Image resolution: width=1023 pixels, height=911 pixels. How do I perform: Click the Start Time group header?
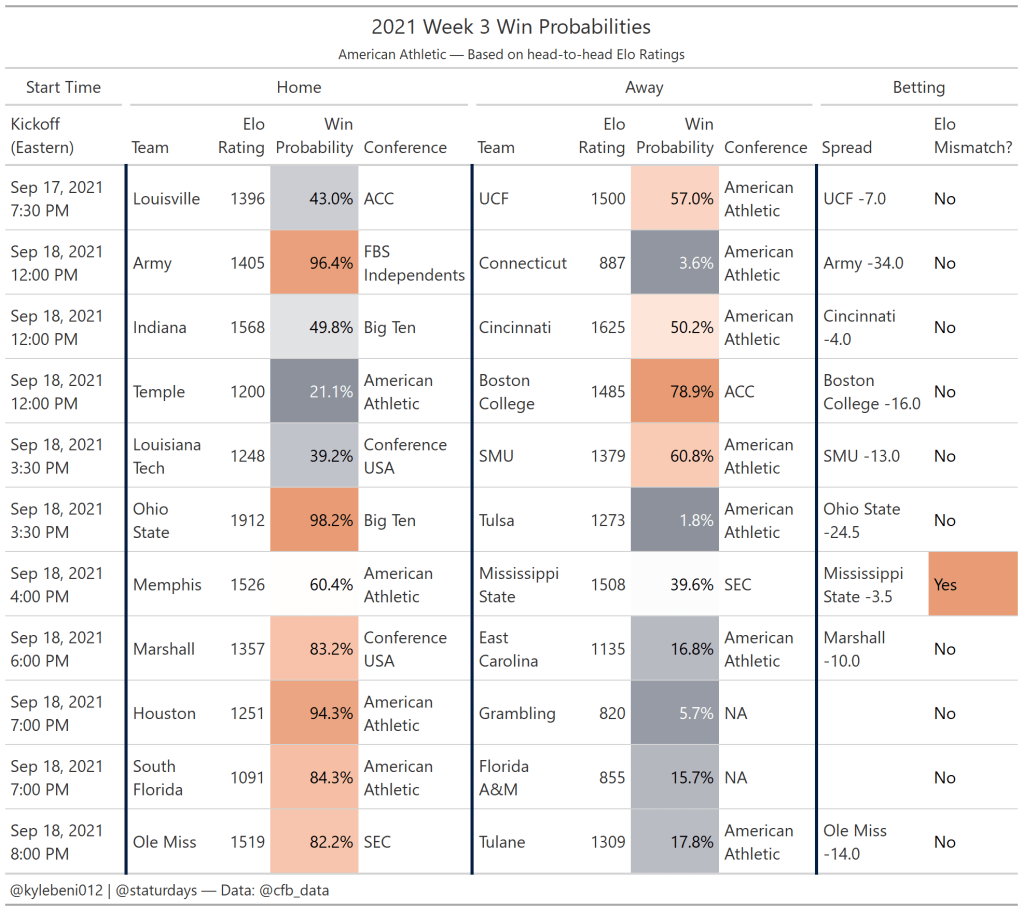coord(63,87)
